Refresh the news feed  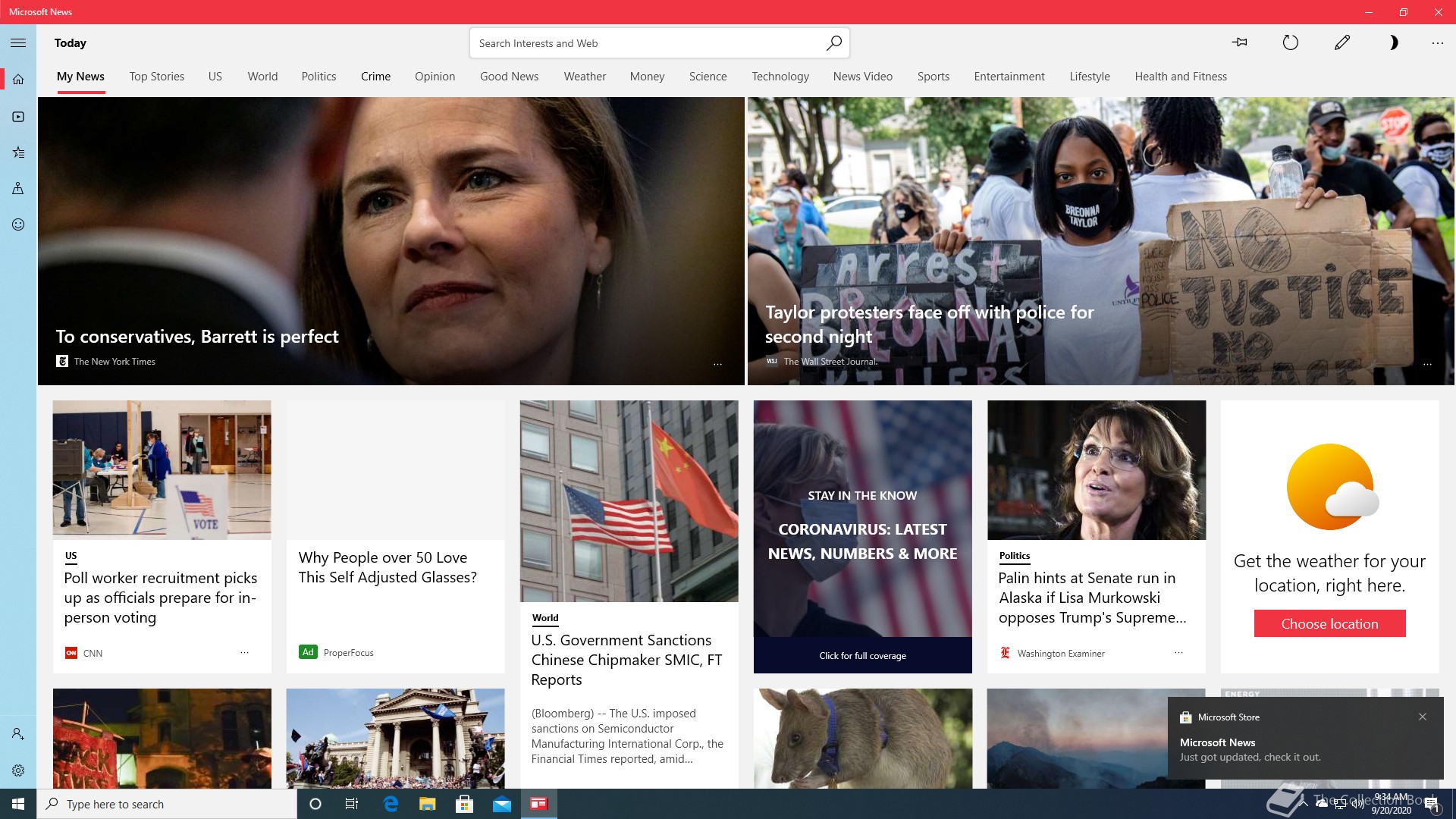click(1290, 42)
